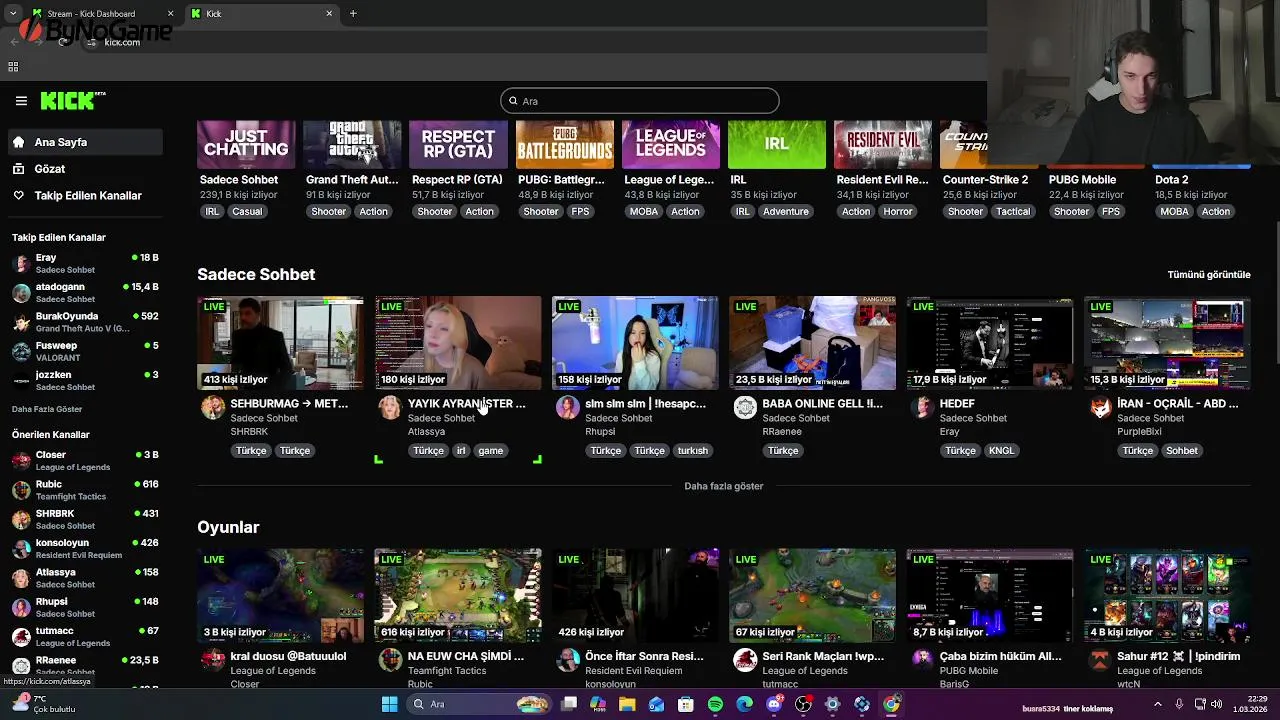The width and height of the screenshot is (1280, 720).
Task: Open atadogann followed channel
Action: tap(85, 293)
